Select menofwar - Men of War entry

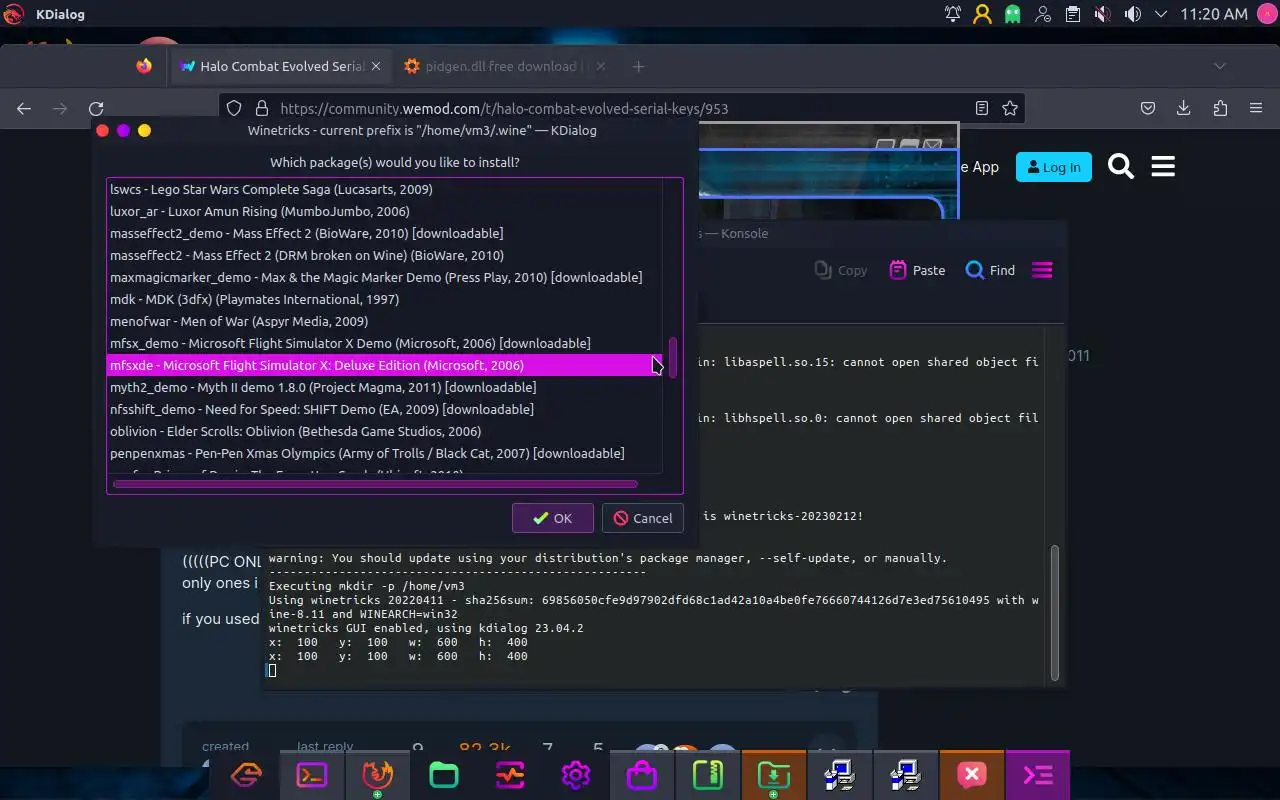click(384, 321)
